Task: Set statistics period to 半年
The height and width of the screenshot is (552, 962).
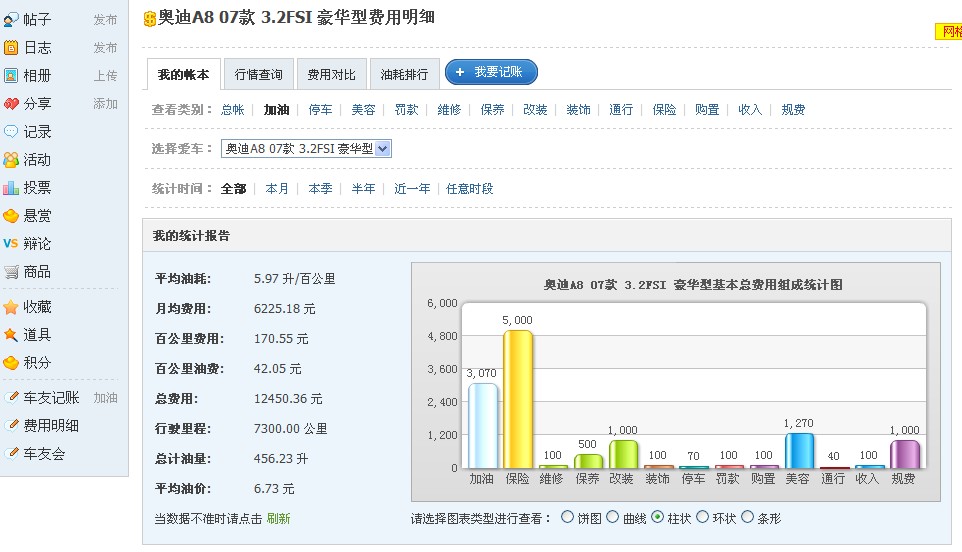Action: [x=363, y=189]
